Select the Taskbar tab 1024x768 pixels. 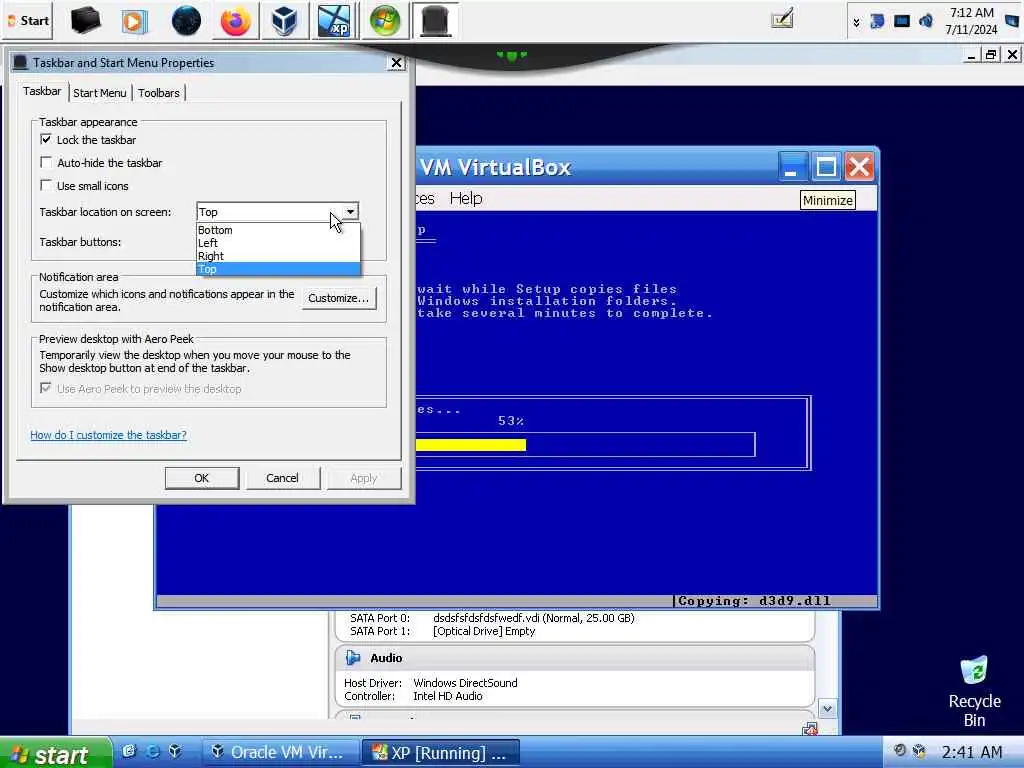click(x=42, y=91)
